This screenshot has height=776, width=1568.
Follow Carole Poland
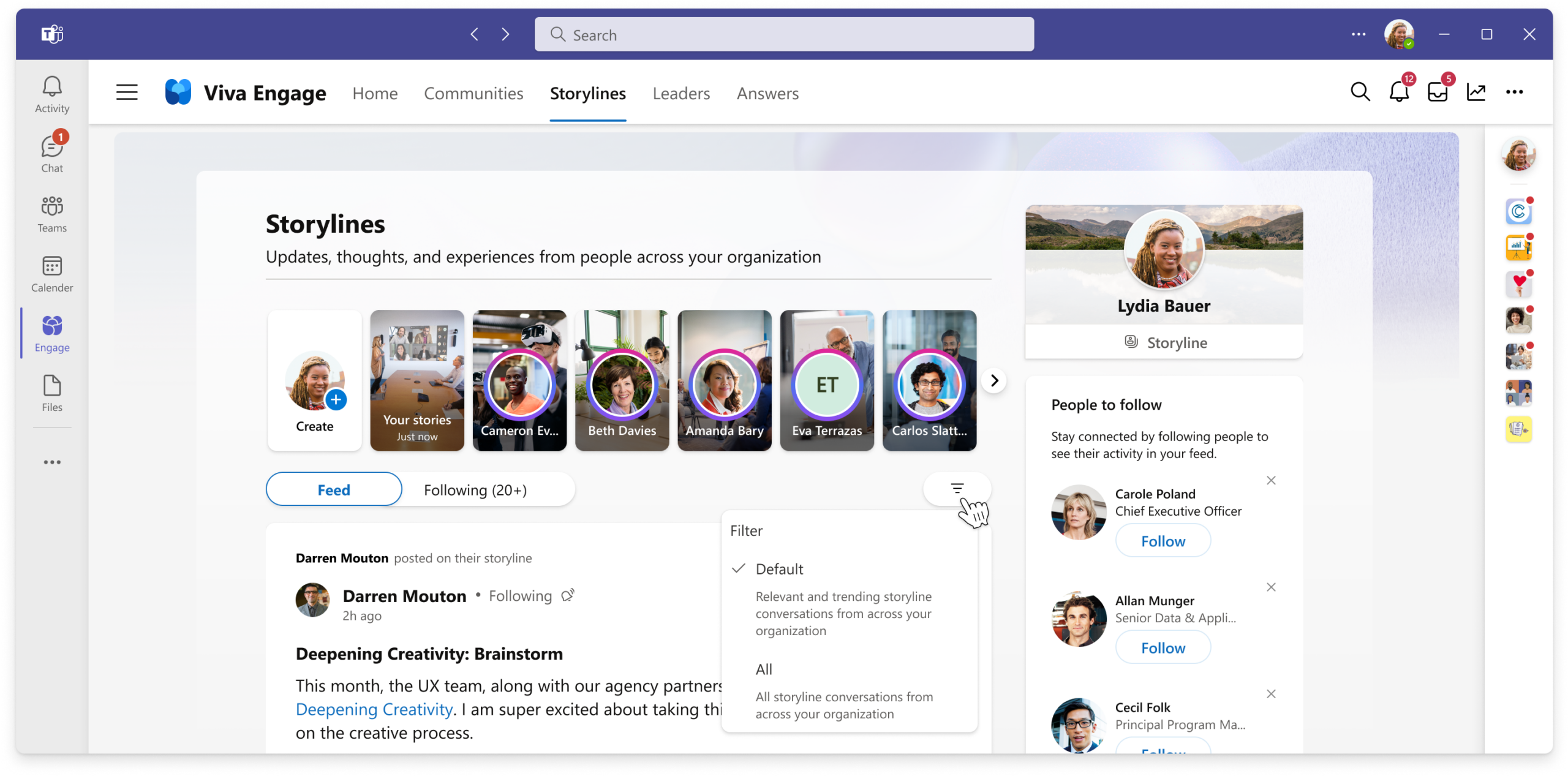coord(1163,541)
